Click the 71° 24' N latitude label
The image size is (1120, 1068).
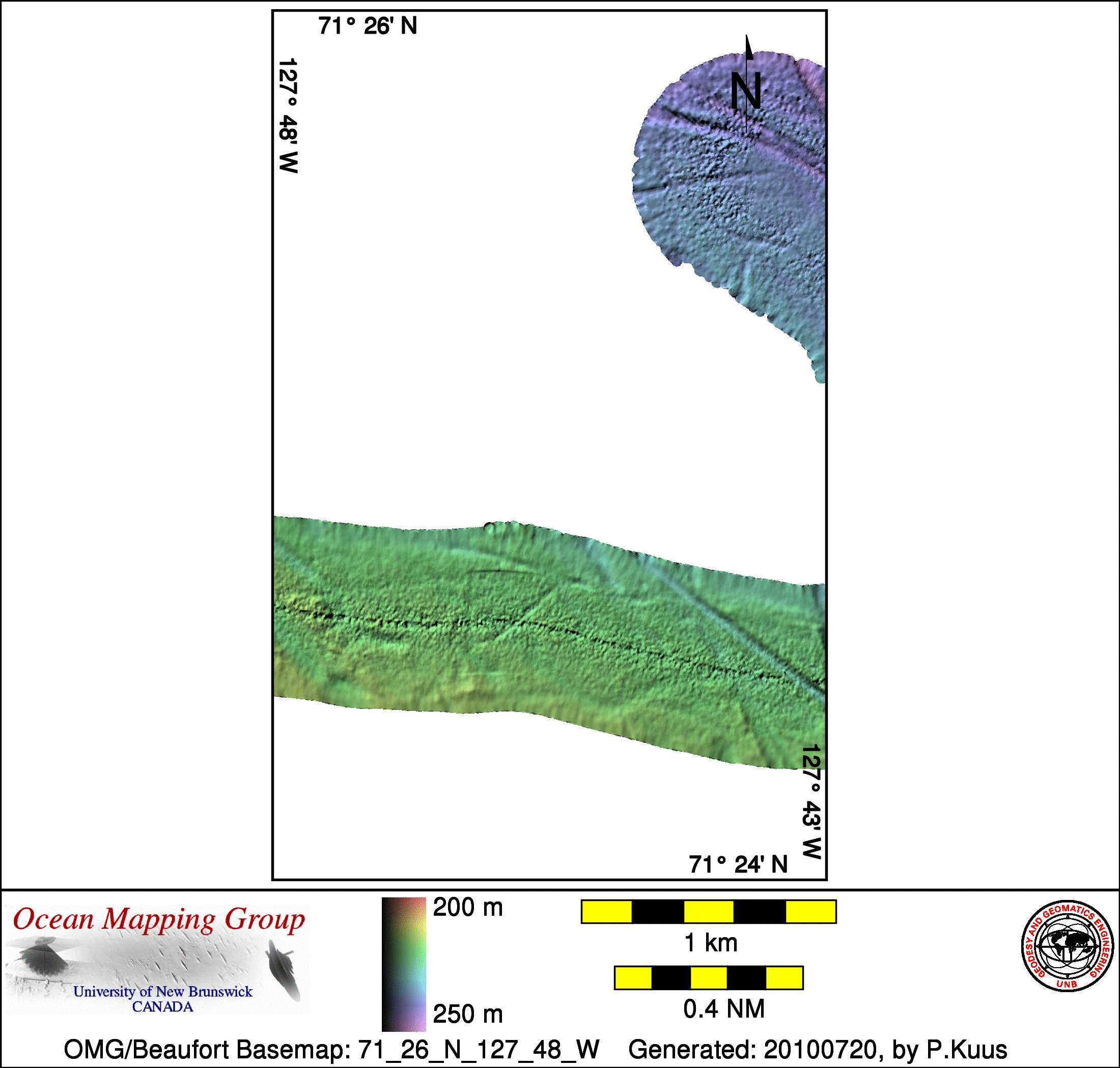[x=738, y=864]
